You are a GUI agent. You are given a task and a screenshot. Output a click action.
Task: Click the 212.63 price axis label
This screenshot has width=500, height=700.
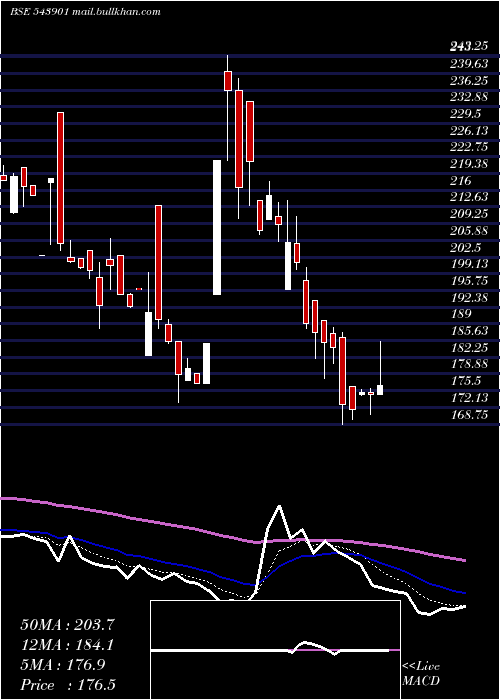[x=469, y=197]
